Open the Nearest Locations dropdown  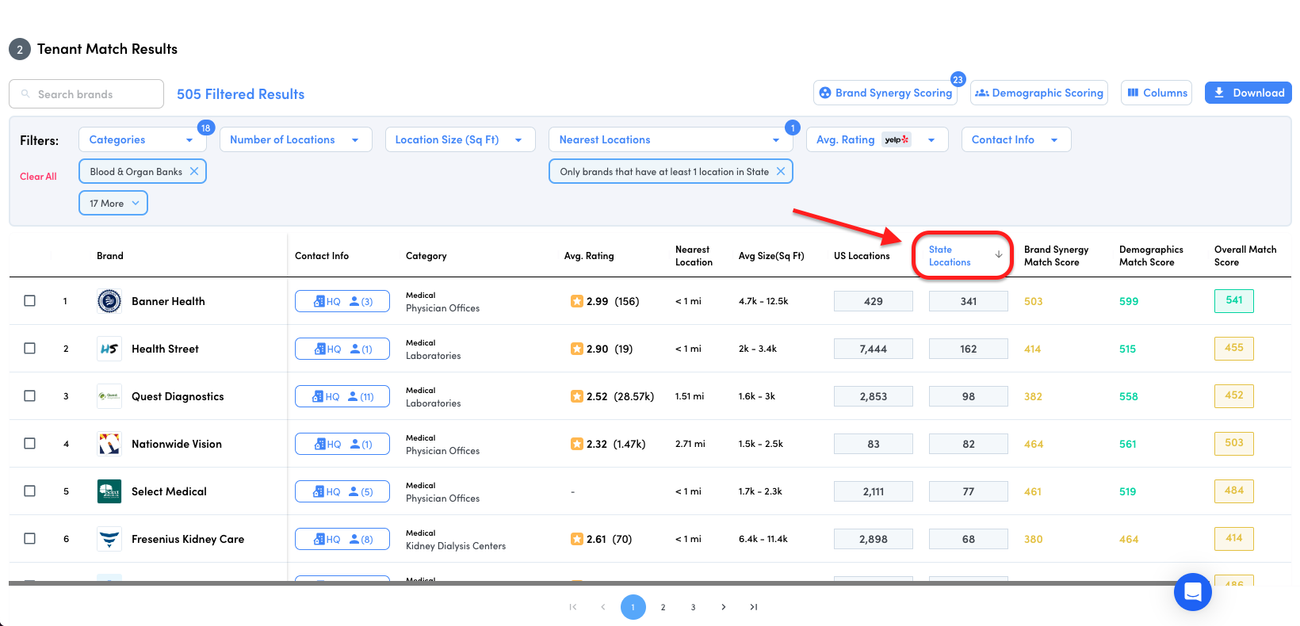[x=670, y=140]
